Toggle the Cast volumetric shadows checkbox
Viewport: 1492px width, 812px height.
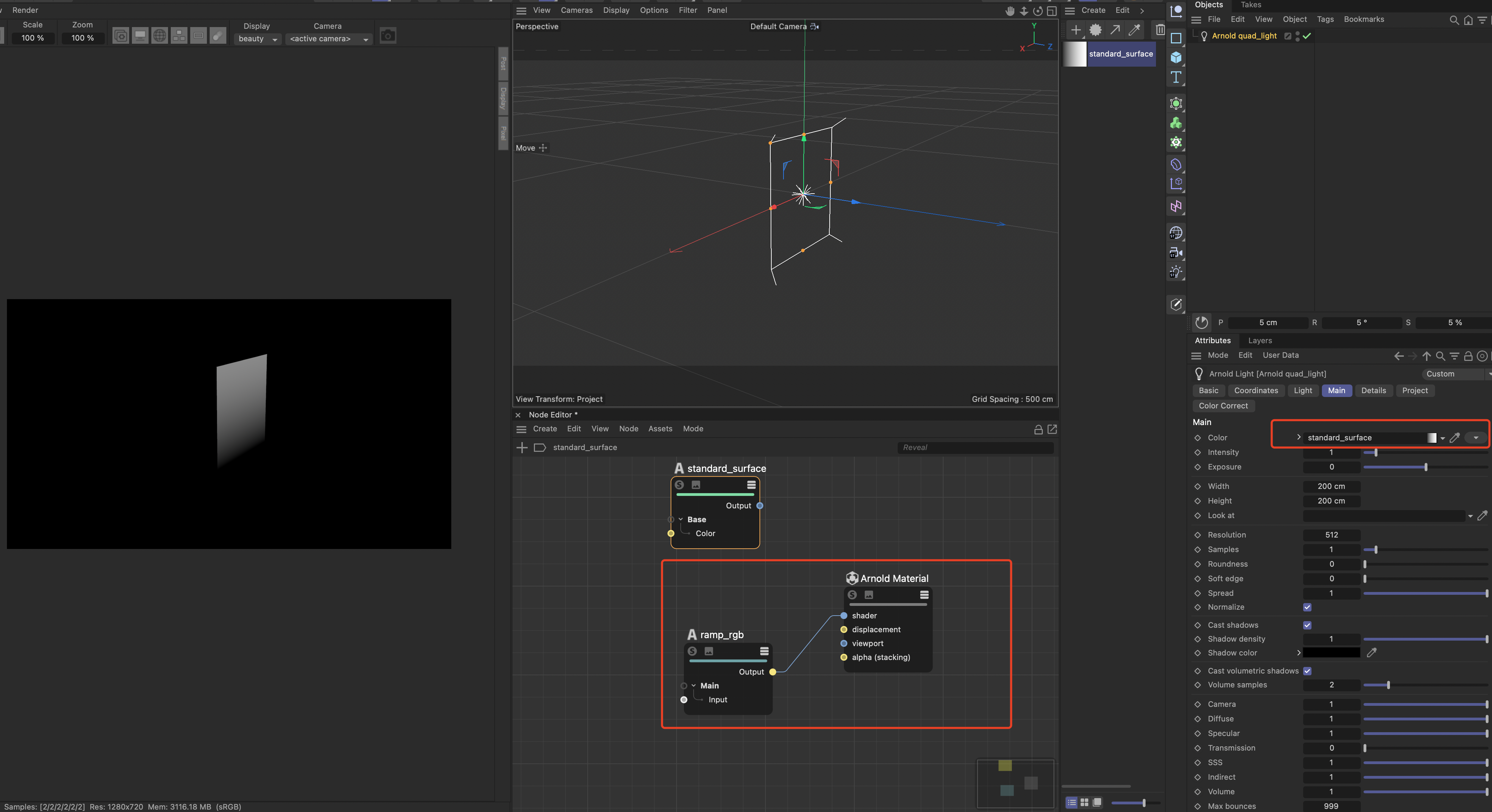1307,670
